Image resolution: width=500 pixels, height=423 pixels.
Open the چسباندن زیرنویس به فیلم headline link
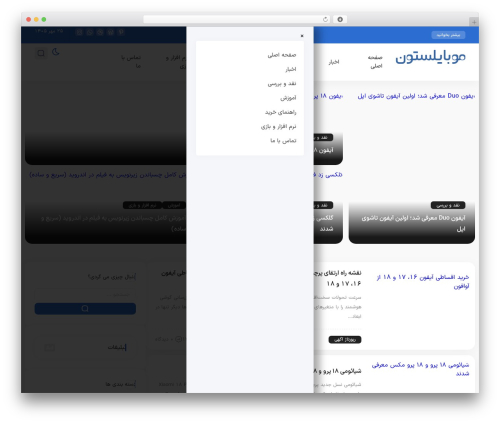(x=108, y=175)
